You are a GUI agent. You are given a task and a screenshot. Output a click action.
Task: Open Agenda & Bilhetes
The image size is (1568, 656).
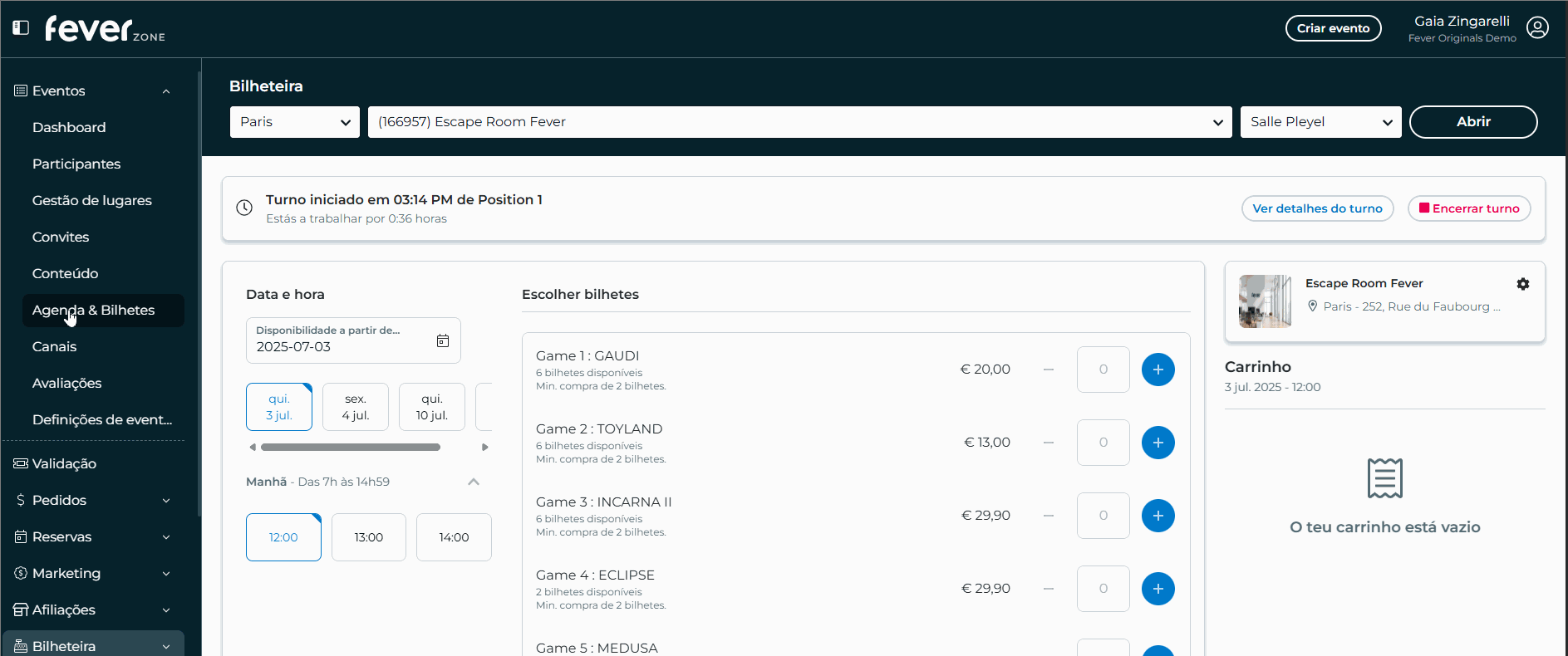(x=103, y=310)
